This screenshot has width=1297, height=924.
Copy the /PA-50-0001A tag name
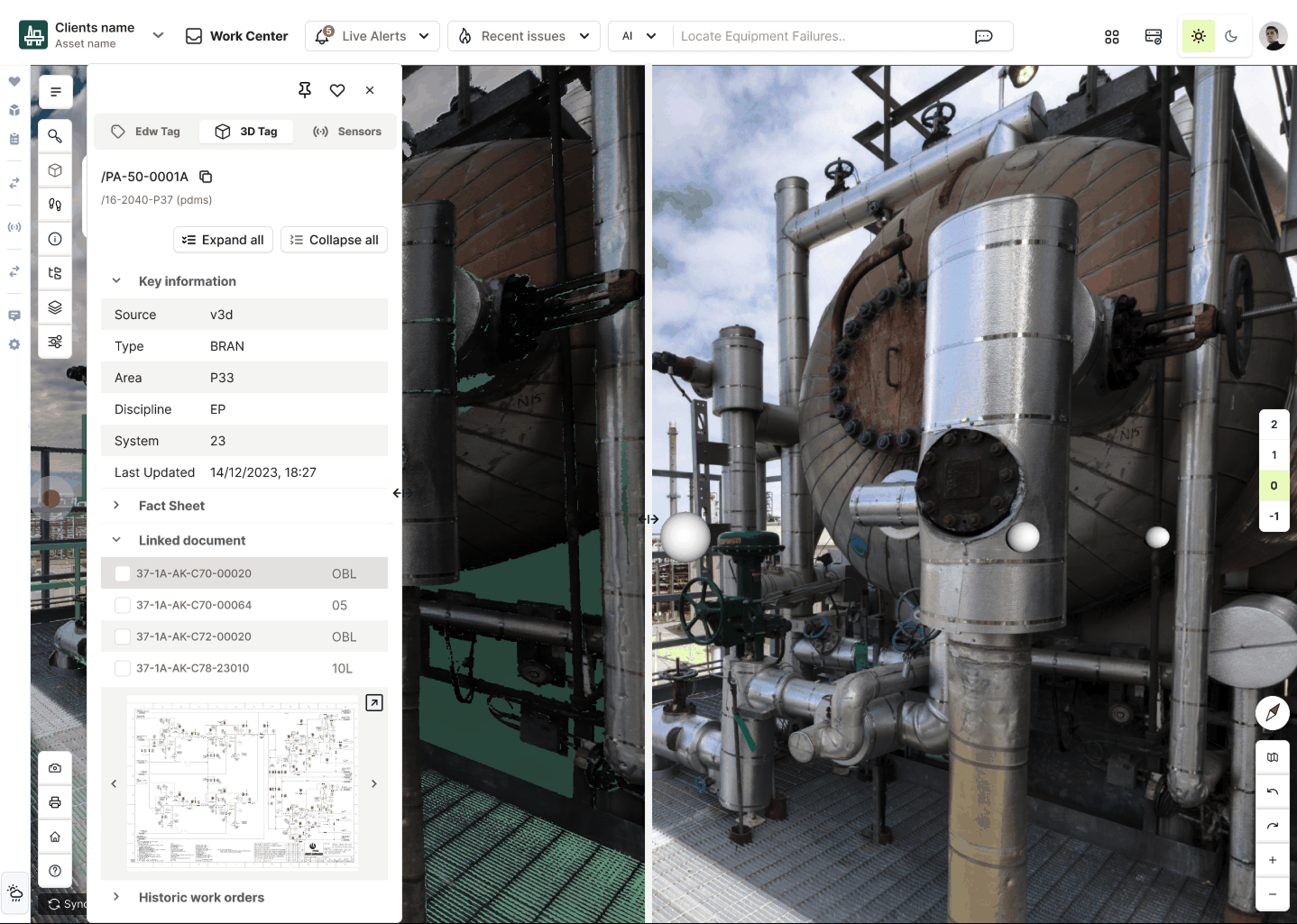point(206,177)
